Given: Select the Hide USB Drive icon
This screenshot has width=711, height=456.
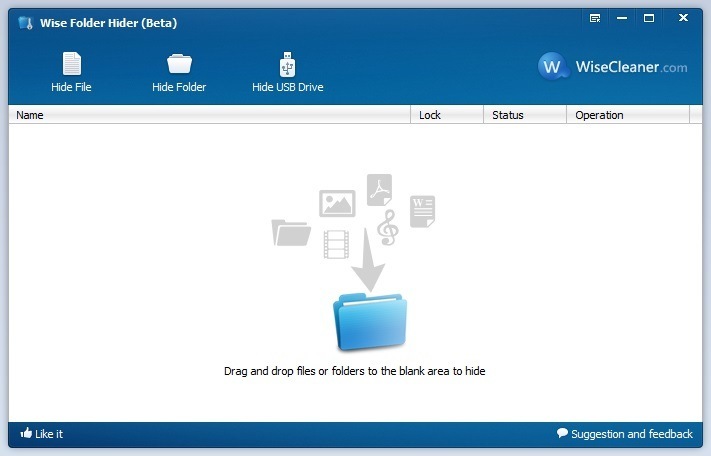Looking at the screenshot, I should pyautogui.click(x=288, y=64).
